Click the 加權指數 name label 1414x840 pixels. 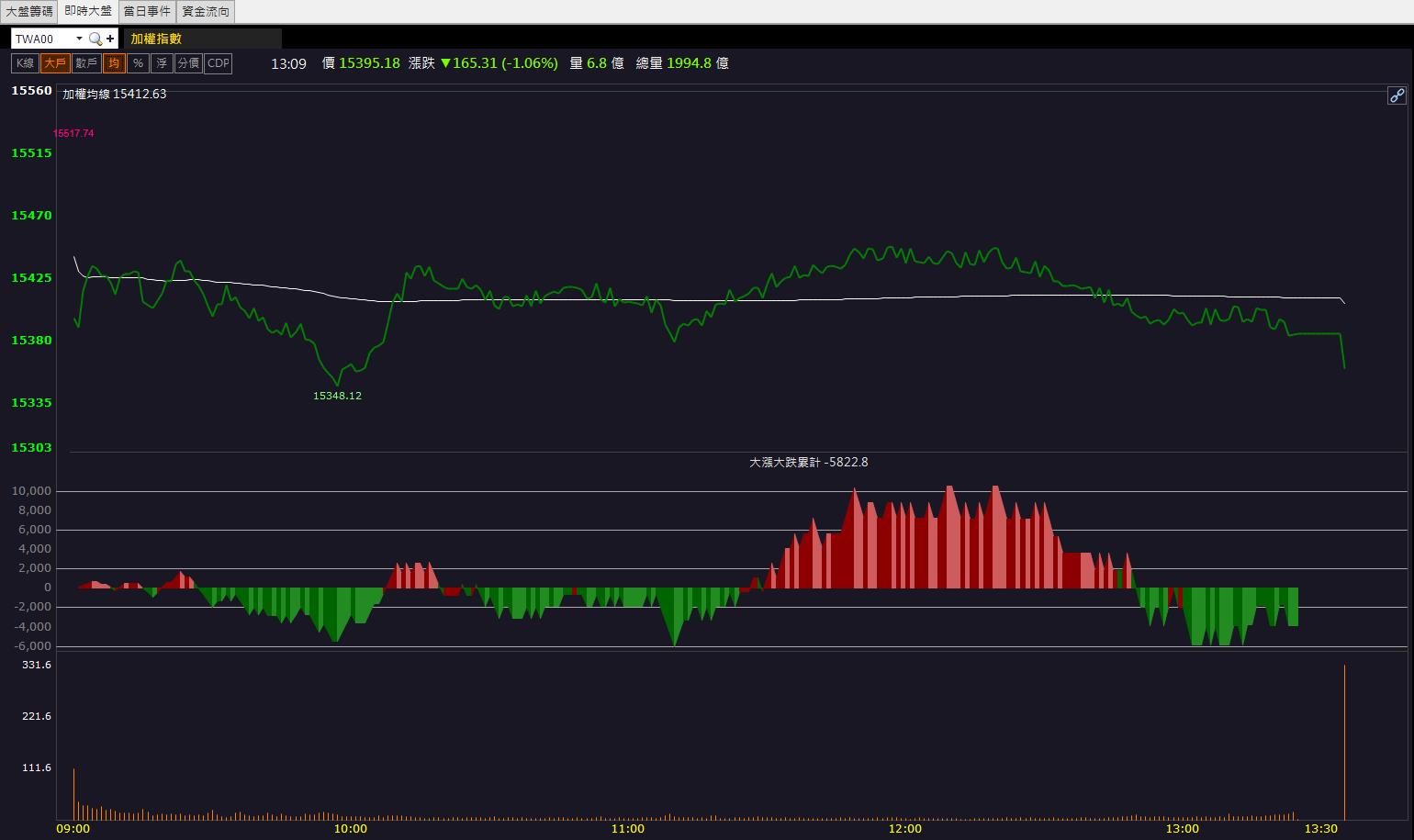[x=156, y=39]
